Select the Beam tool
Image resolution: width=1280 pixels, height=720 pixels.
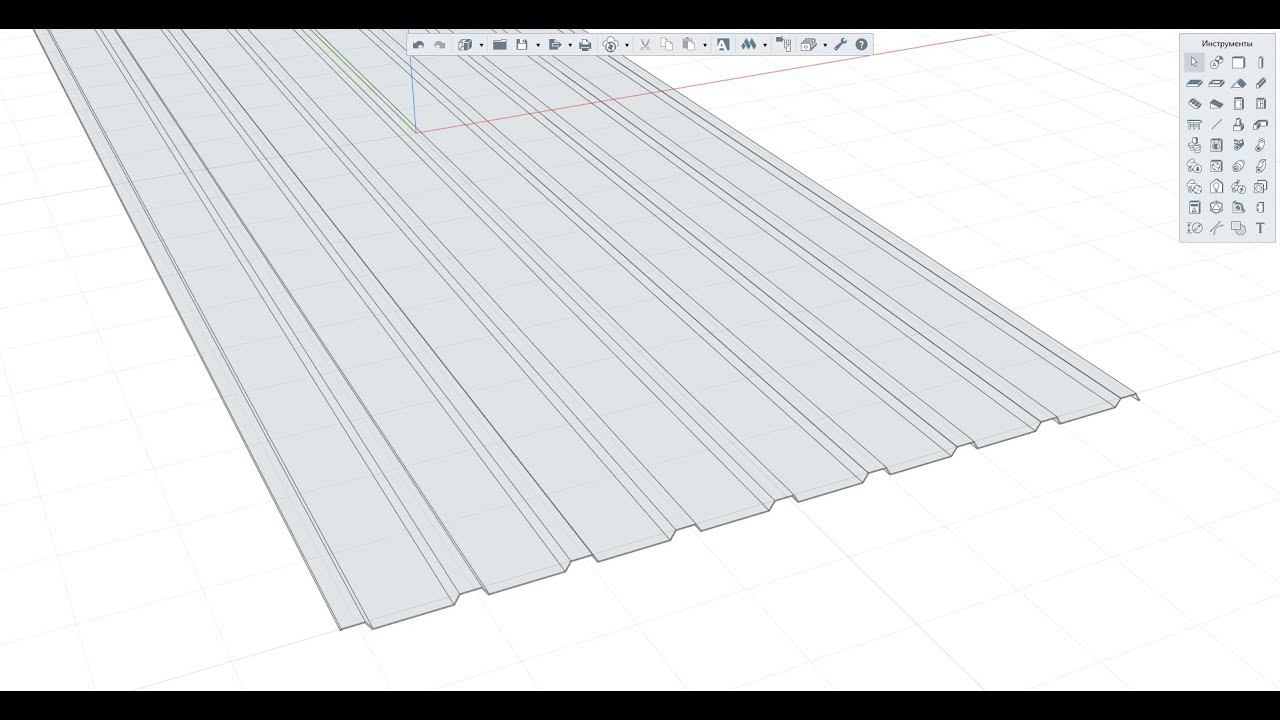pos(1261,83)
